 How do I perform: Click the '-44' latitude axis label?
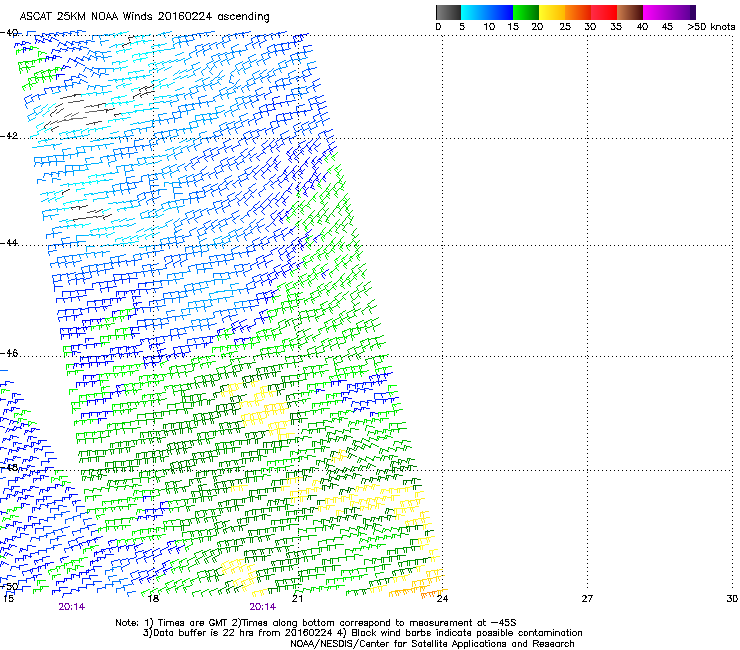point(9,243)
